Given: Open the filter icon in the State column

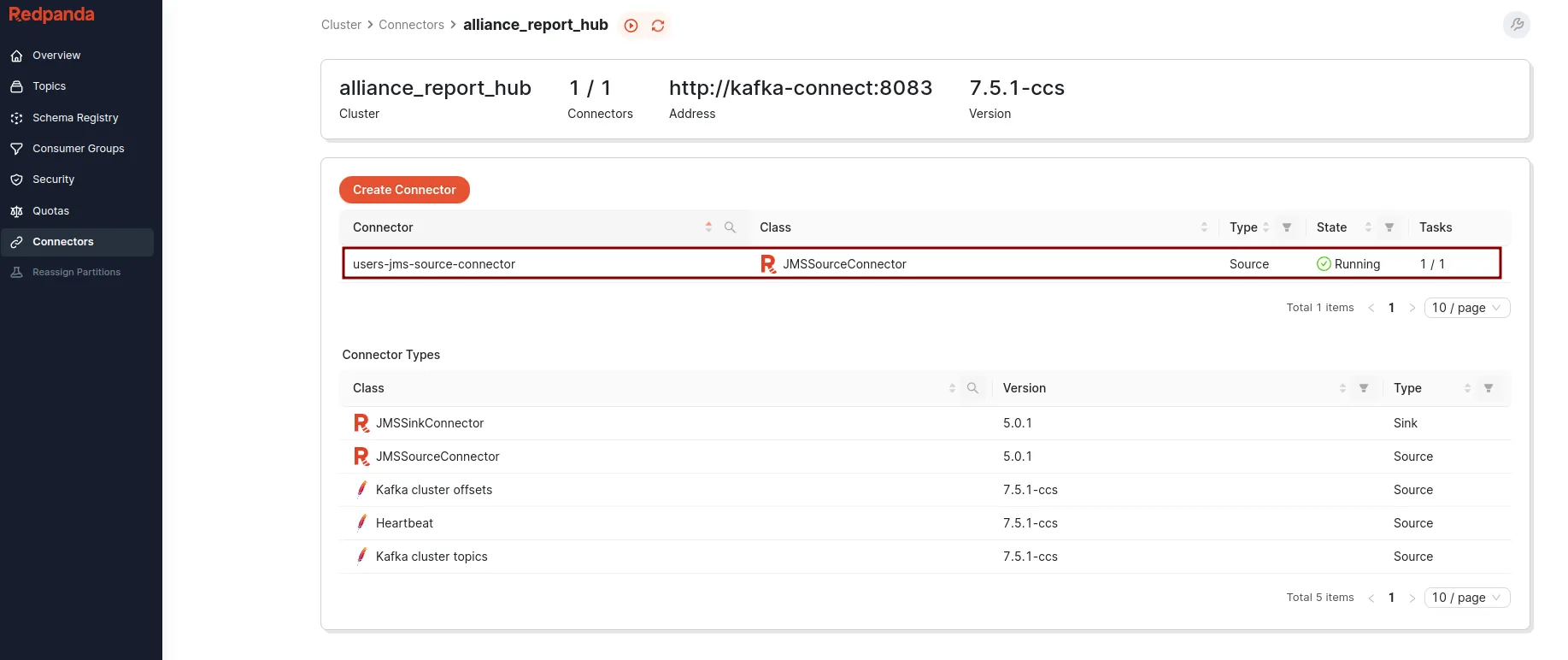Looking at the screenshot, I should 1389,227.
